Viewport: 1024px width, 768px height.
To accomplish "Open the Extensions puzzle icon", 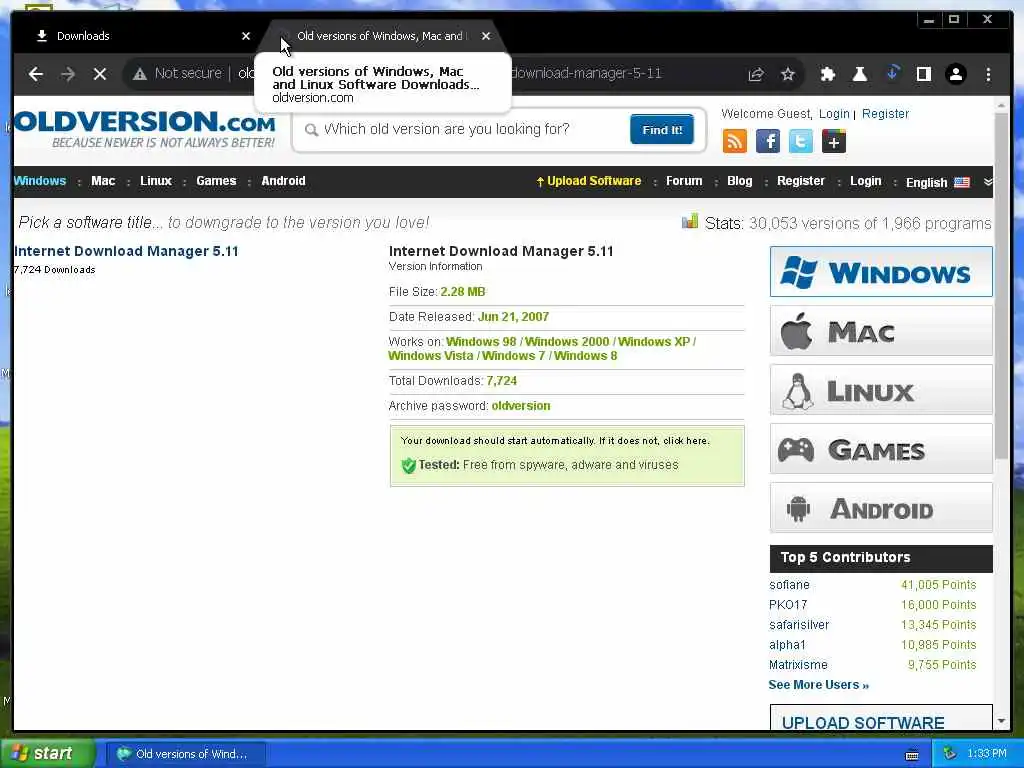I will pos(827,74).
